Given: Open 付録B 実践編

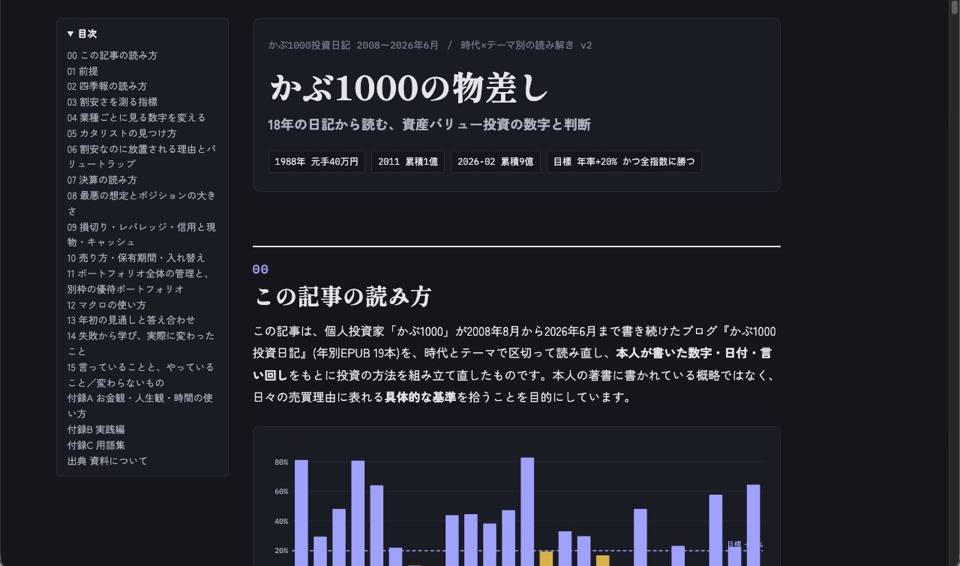Looking at the screenshot, I should pos(96,429).
